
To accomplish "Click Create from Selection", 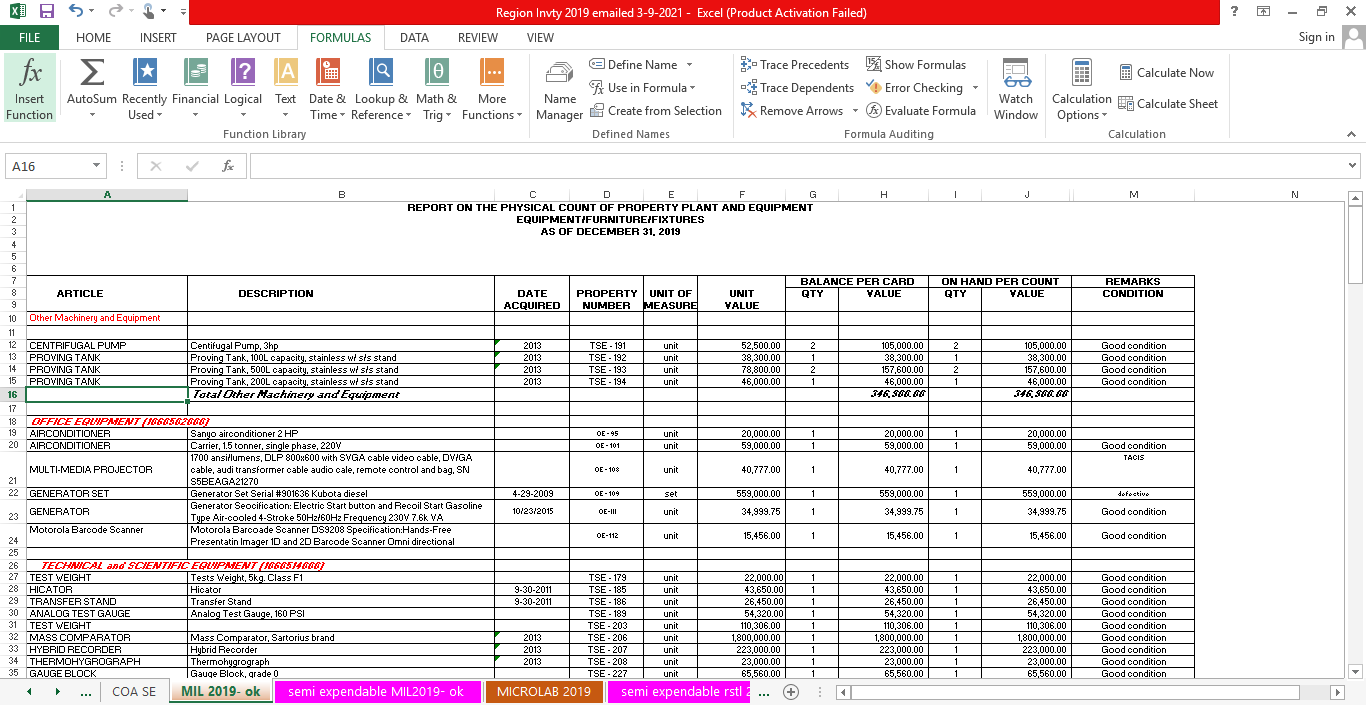I will click(655, 110).
